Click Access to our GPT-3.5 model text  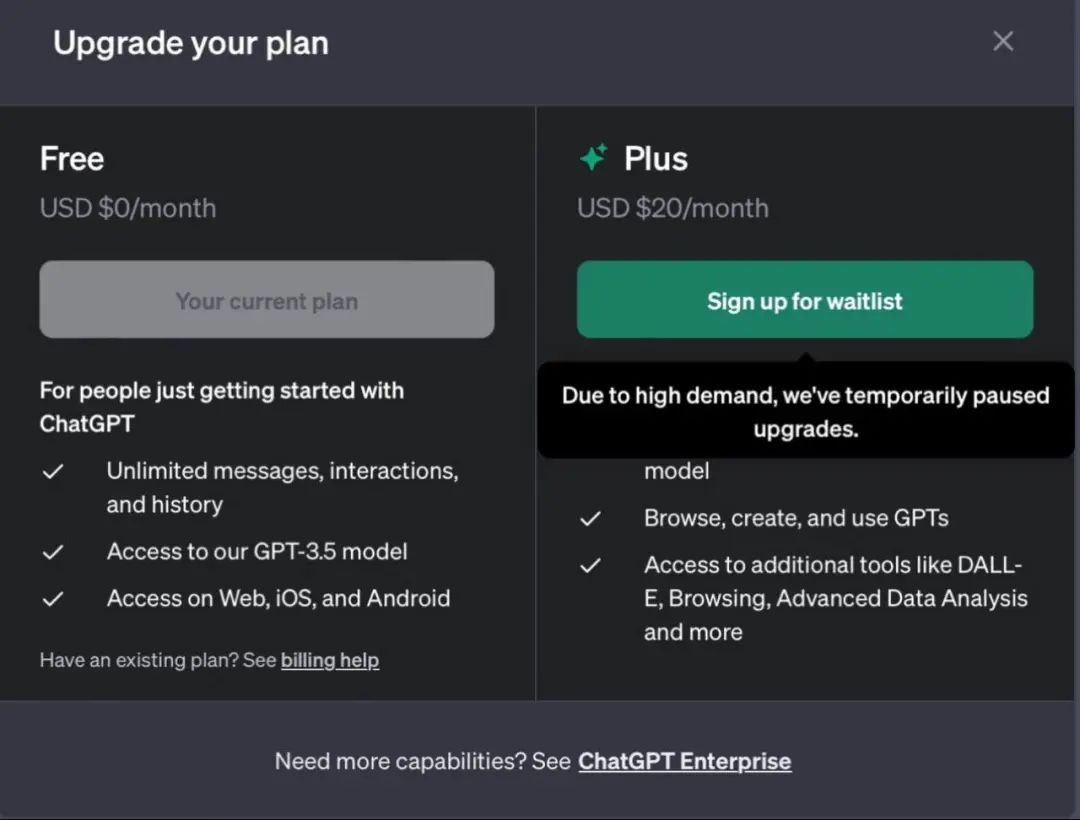coord(257,551)
